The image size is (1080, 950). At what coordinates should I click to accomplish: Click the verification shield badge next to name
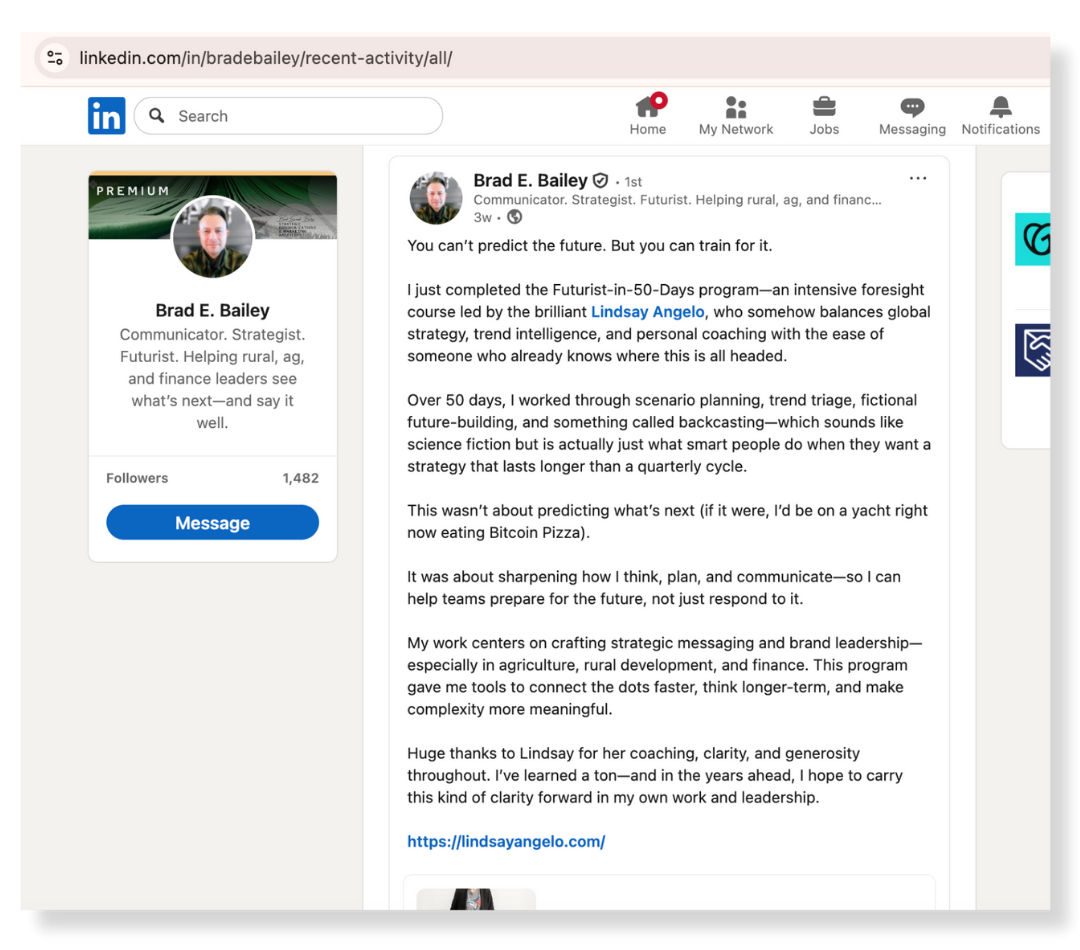click(601, 180)
